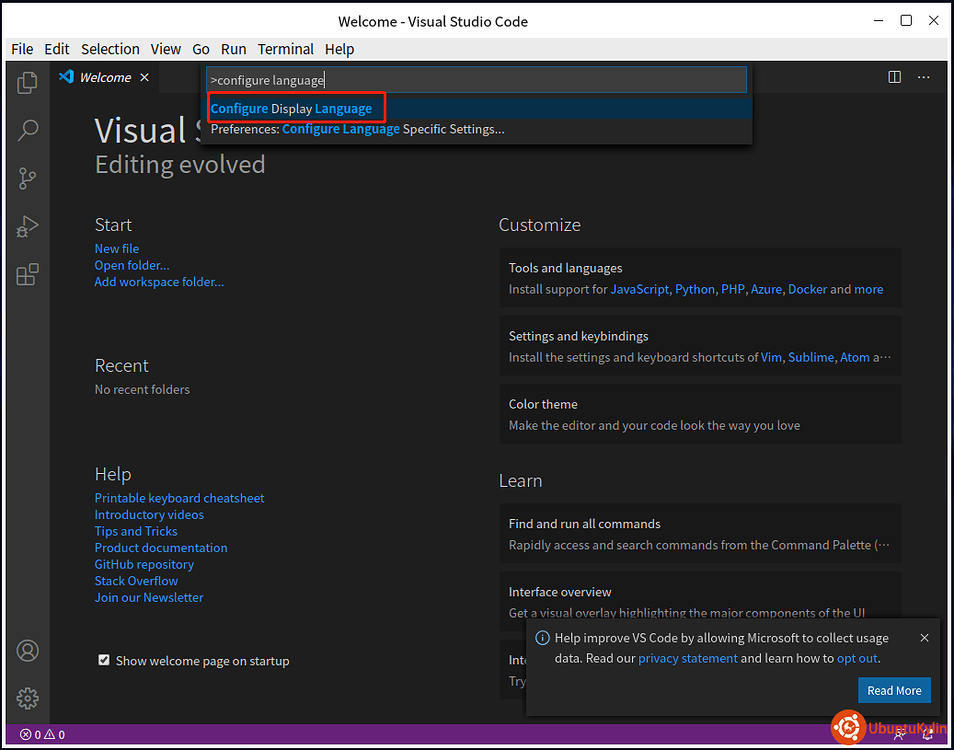Open the Search sidebar
Viewport: 954px width, 750px height.
(x=27, y=130)
